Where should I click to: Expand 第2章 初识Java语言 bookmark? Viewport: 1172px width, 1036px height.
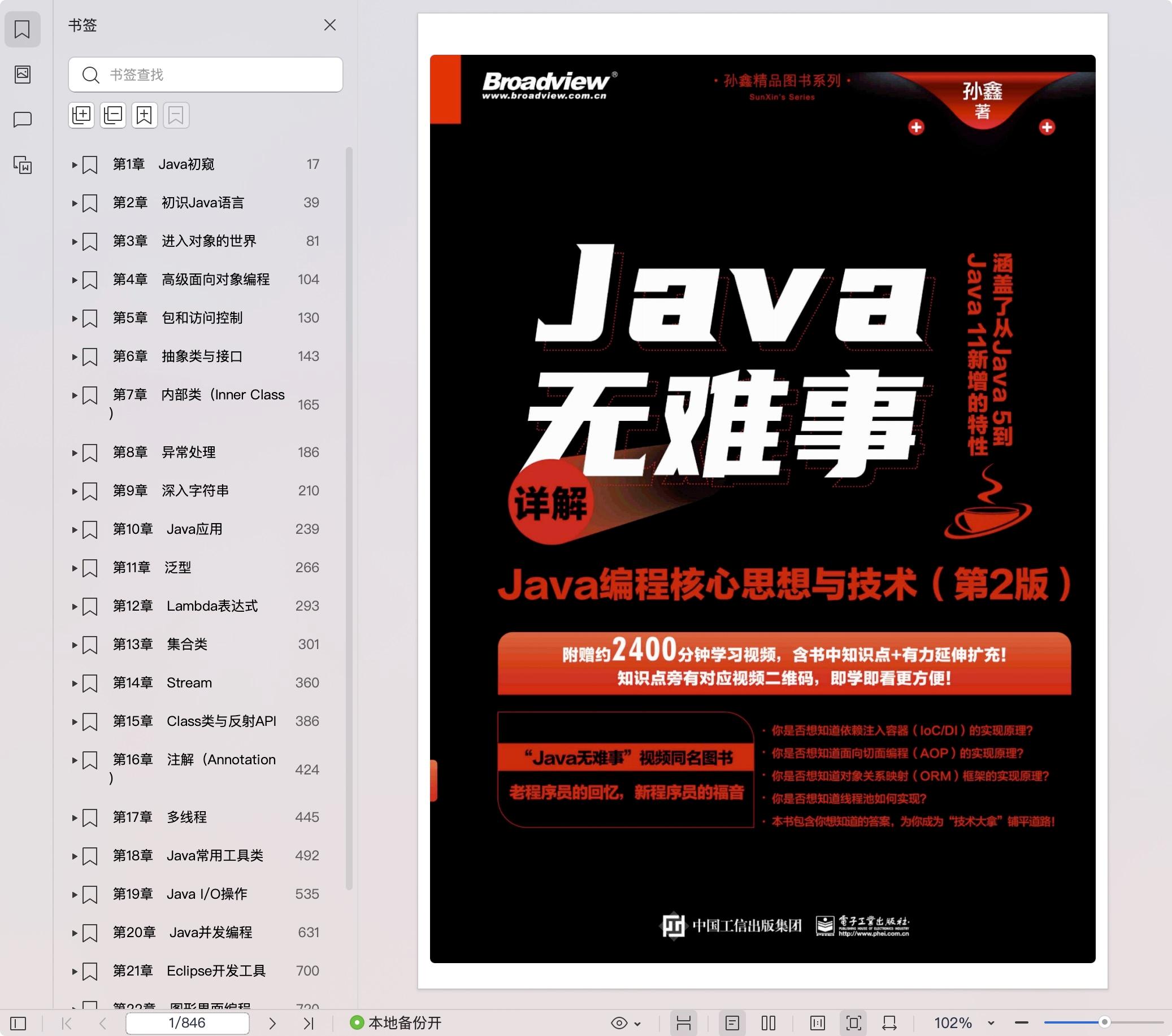click(74, 203)
